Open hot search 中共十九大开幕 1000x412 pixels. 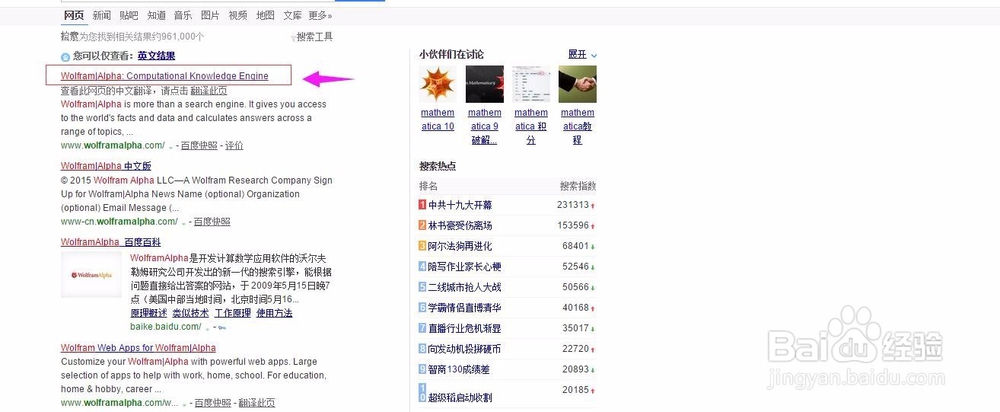(460, 205)
